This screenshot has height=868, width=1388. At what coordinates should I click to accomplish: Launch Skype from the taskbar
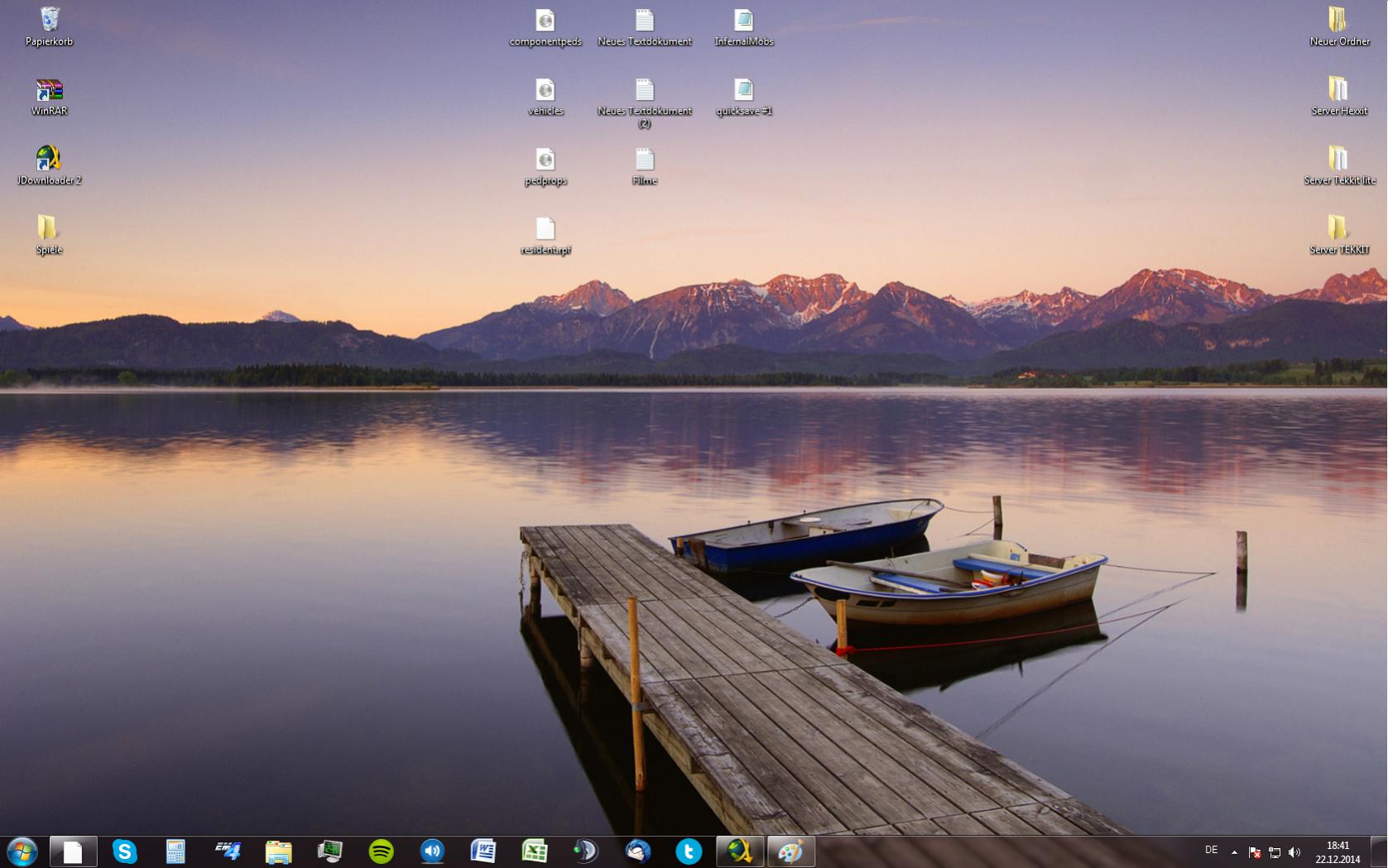point(124,851)
